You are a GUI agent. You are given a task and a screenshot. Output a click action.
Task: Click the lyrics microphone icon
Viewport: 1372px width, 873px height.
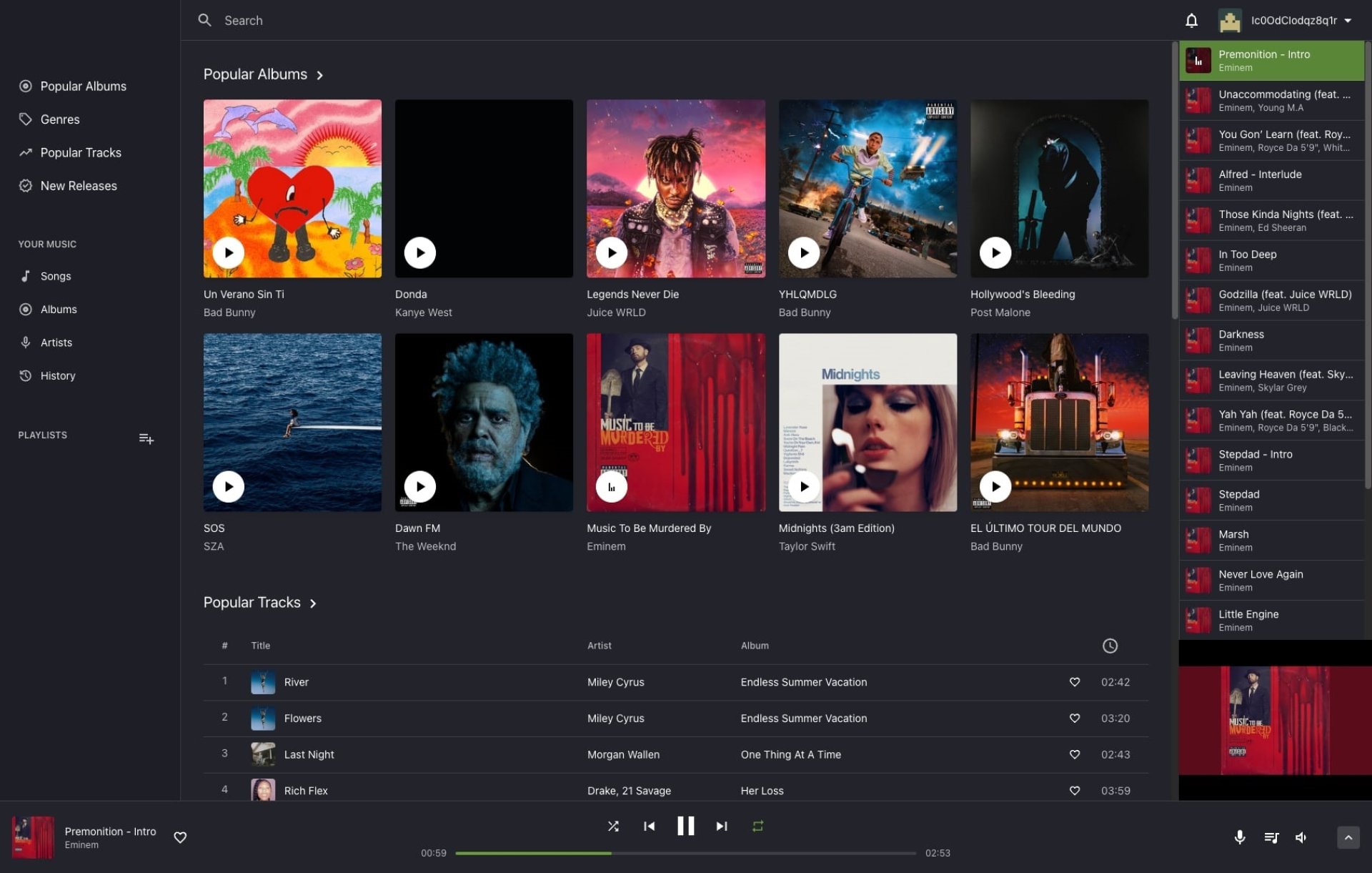pyautogui.click(x=1240, y=837)
